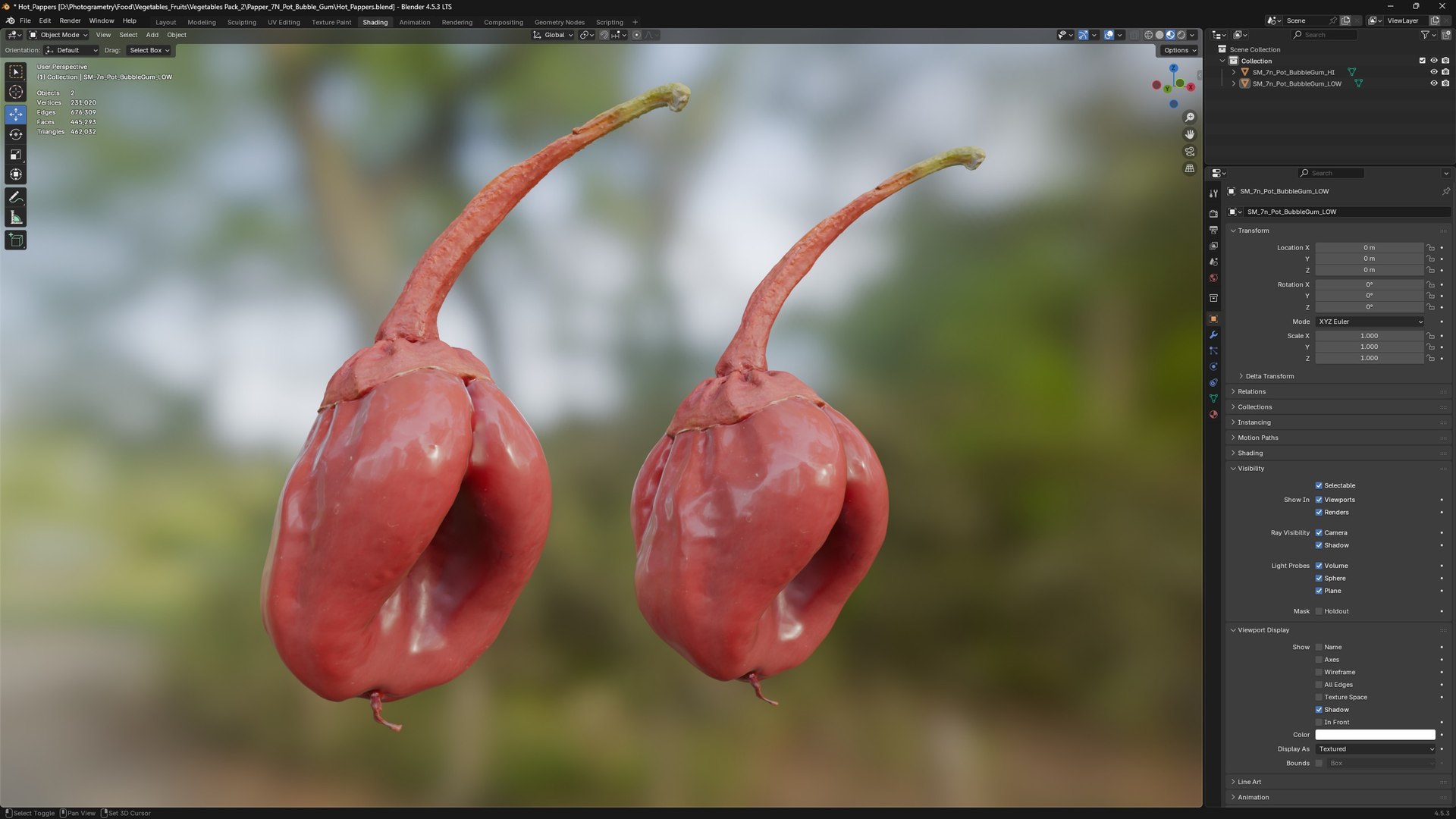1456x819 pixels.
Task: Switch perspective/orthographic grid icon
Action: pos(1189,168)
